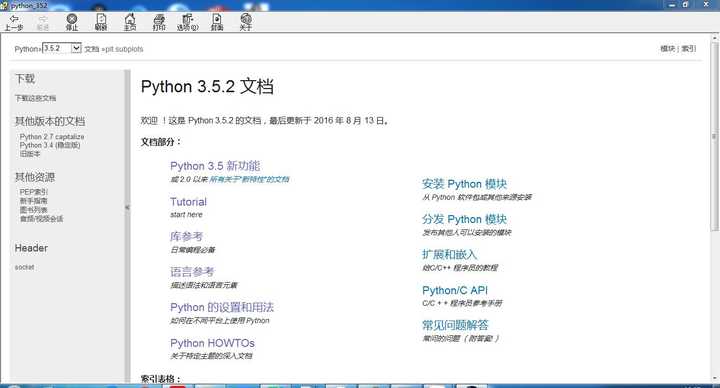Click the 旧版本 sidebar link
This screenshot has height=388, width=720.
[30, 154]
